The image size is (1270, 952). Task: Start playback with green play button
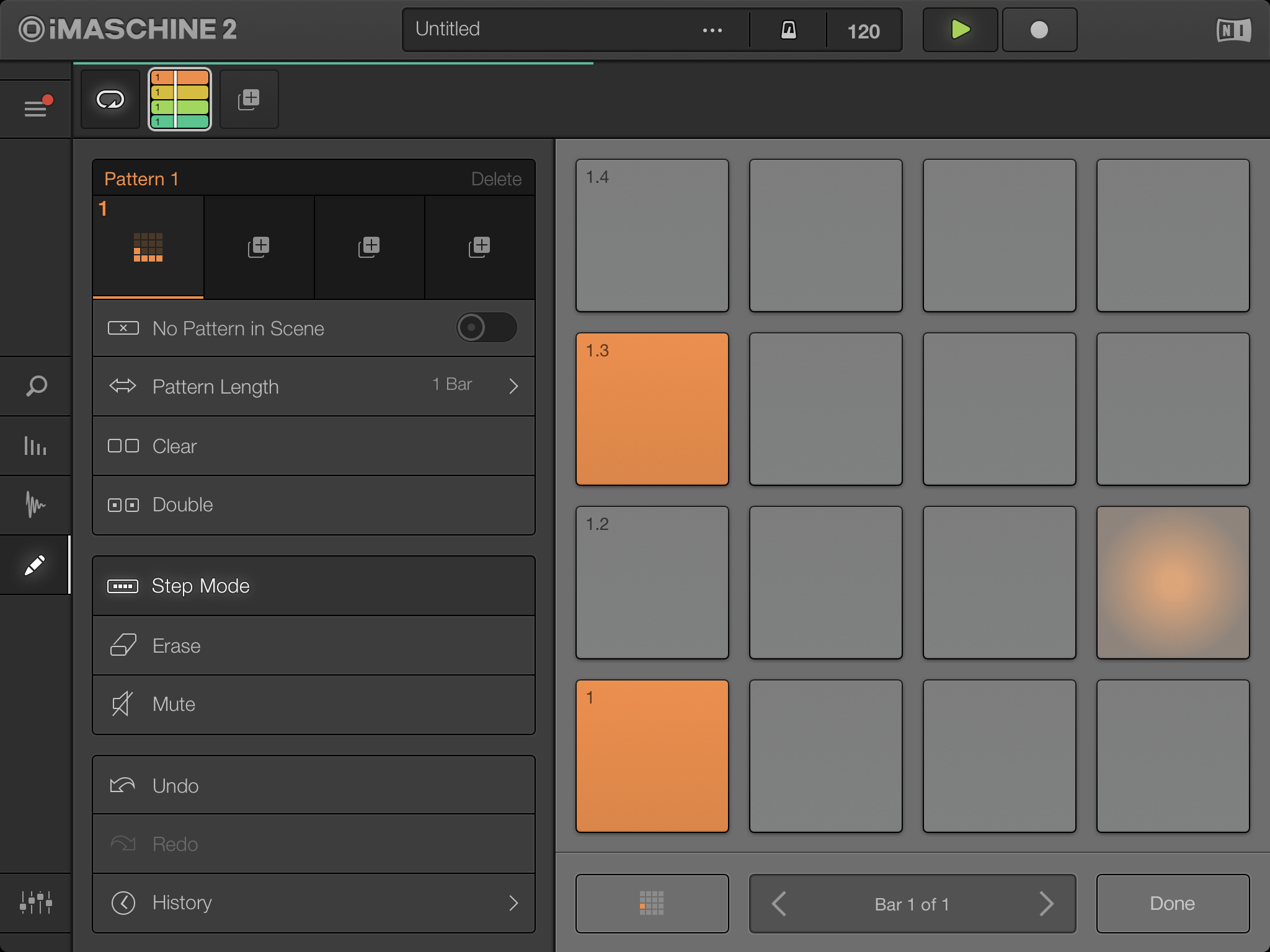960,30
